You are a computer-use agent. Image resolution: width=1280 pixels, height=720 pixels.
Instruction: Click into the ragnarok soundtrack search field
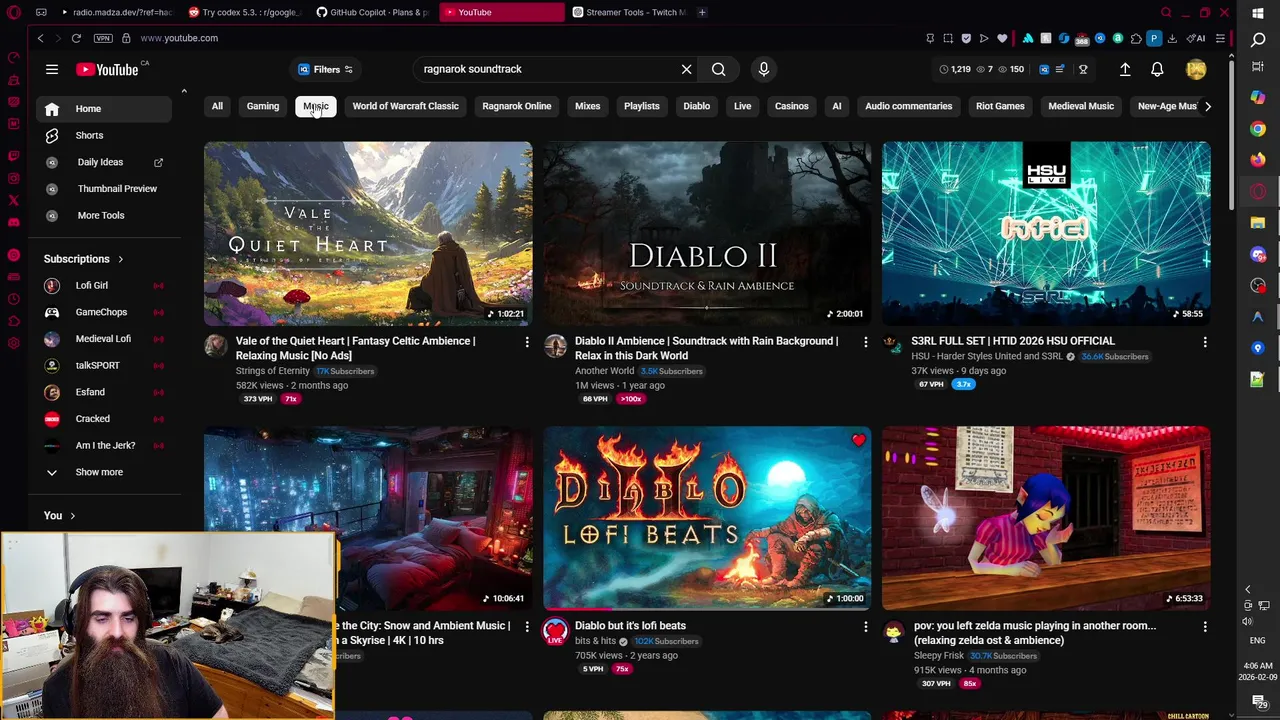[545, 69]
